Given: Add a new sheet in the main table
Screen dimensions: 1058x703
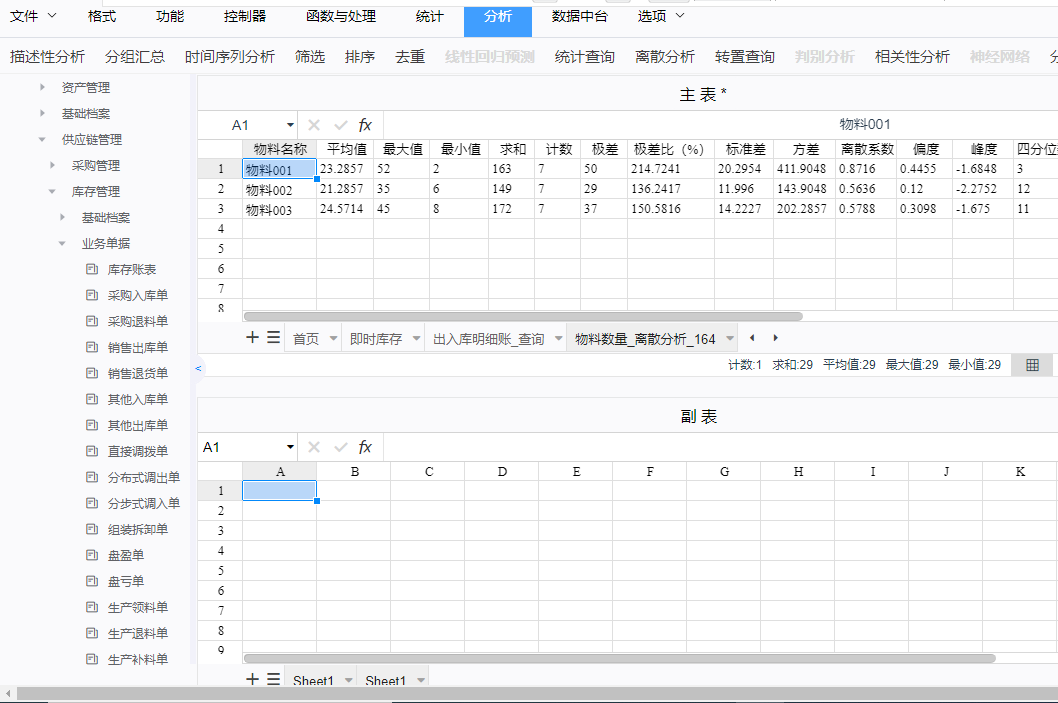Looking at the screenshot, I should coord(253,338).
